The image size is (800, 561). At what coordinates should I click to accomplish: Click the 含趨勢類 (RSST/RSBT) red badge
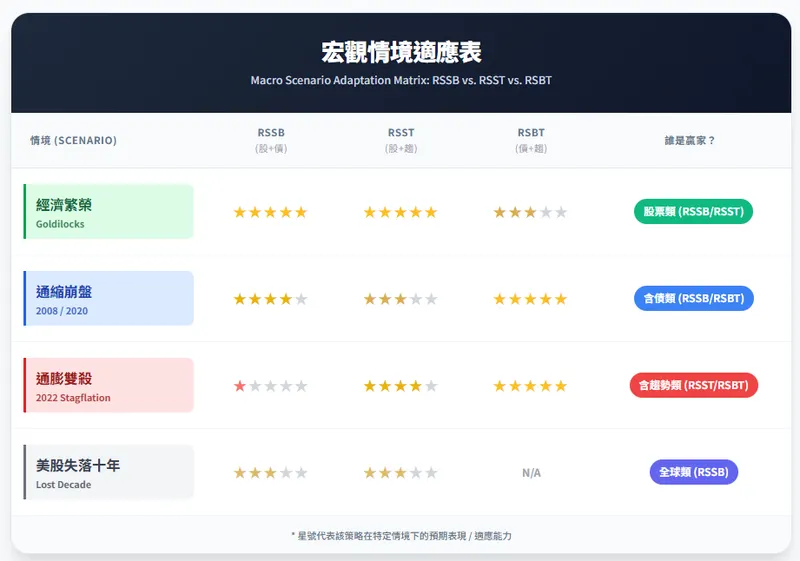[693, 385]
